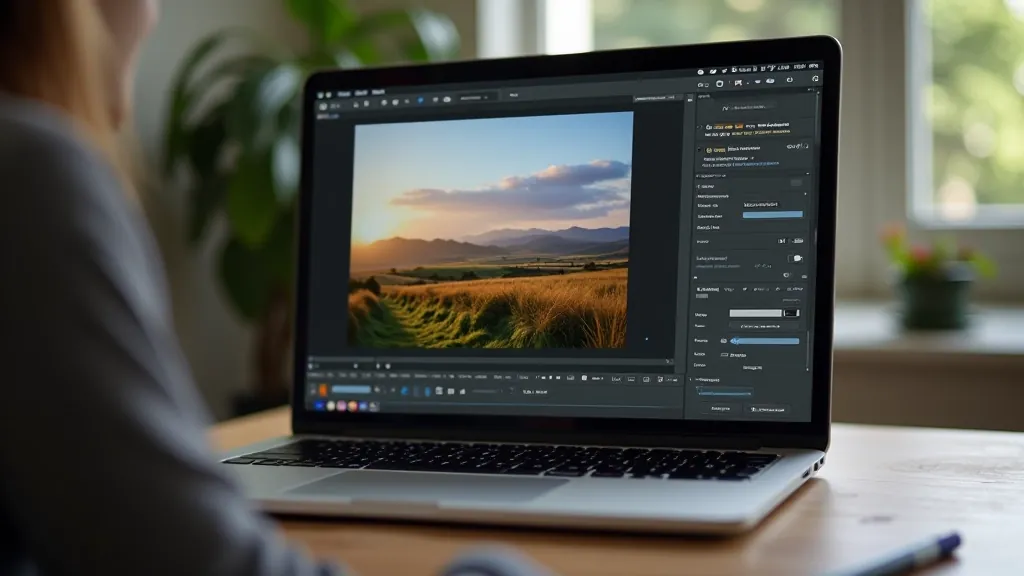Click the circular refresh icon in top-right toolbar
Image resolution: width=1024 pixels, height=576 pixels.
click(790, 80)
